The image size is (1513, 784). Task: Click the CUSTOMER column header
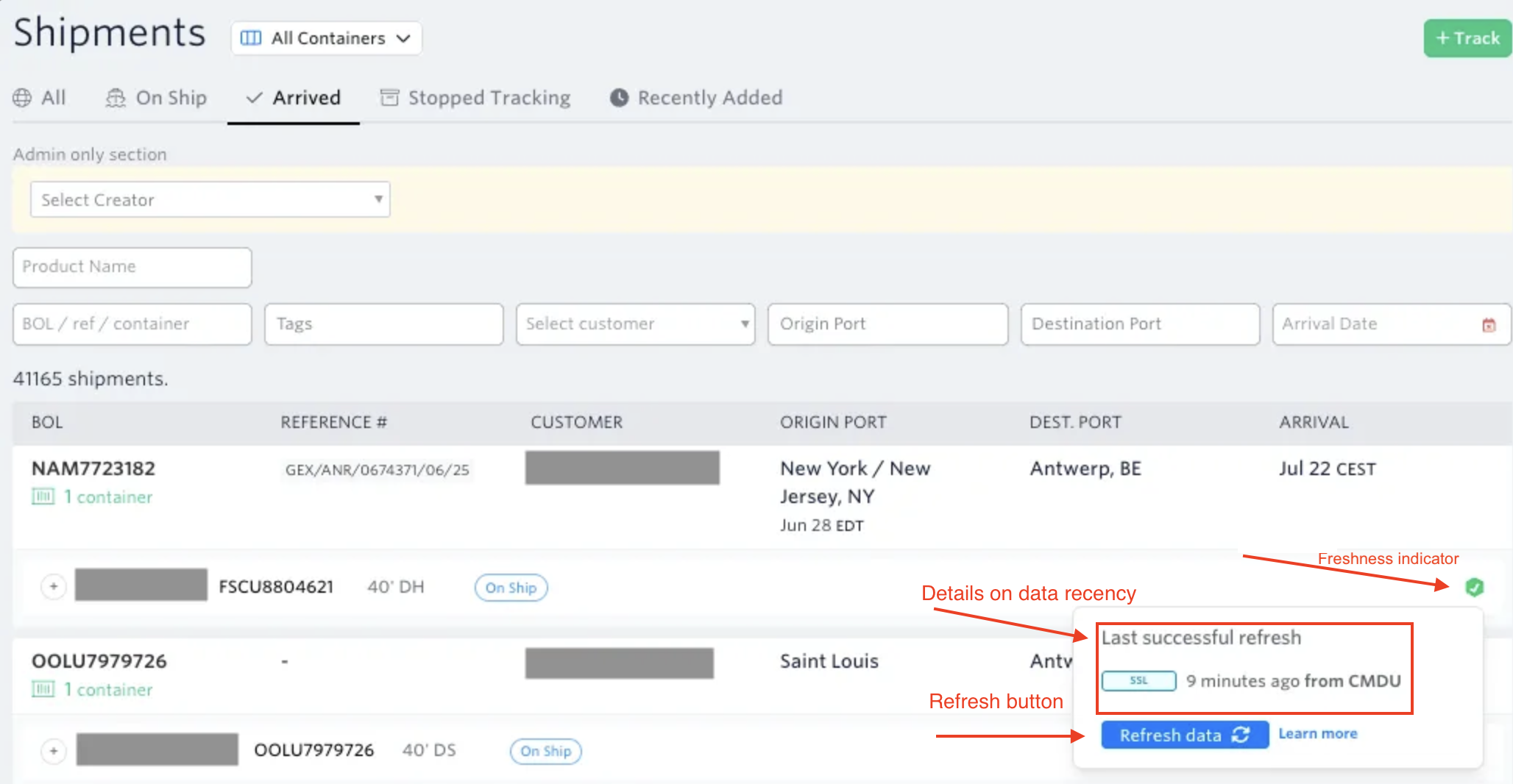pyautogui.click(x=577, y=422)
